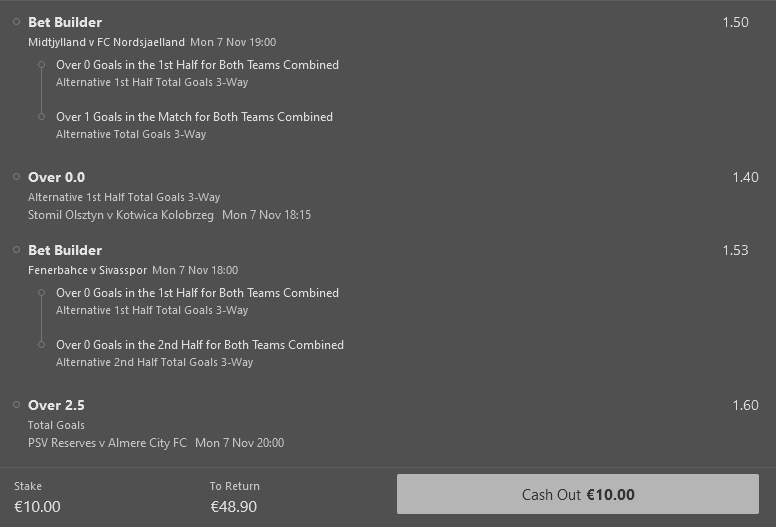Click the 1.50 odds value

(735, 22)
